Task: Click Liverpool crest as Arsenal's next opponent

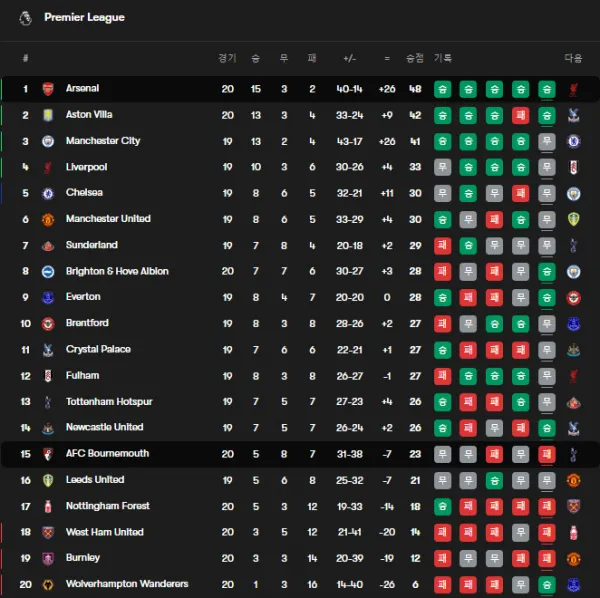Action: [573, 89]
